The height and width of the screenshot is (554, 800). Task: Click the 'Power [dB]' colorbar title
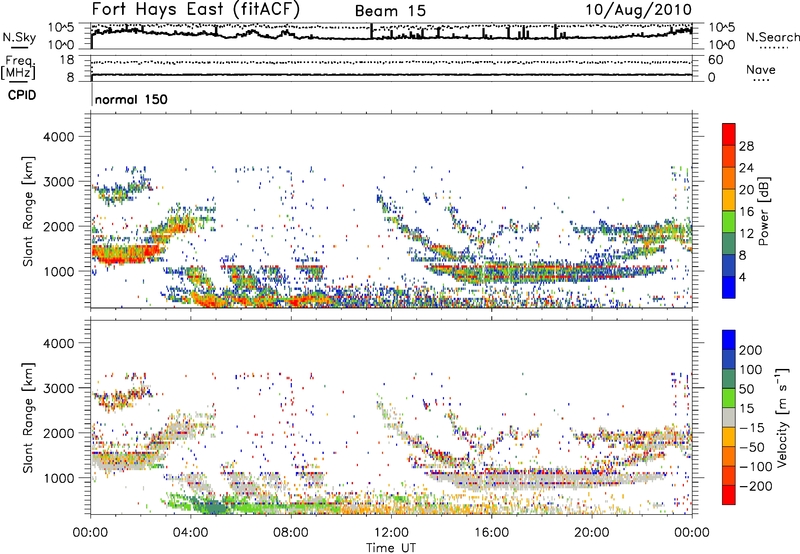(x=763, y=211)
